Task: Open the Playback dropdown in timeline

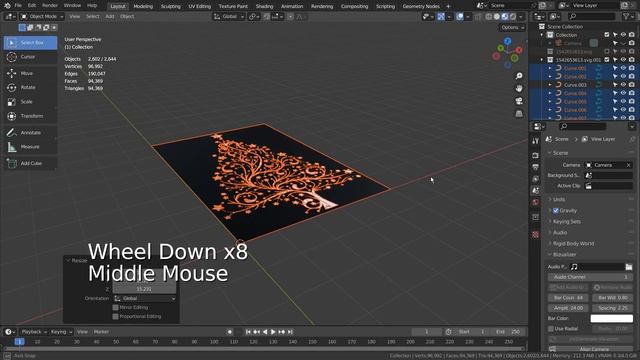Action: (x=33, y=332)
